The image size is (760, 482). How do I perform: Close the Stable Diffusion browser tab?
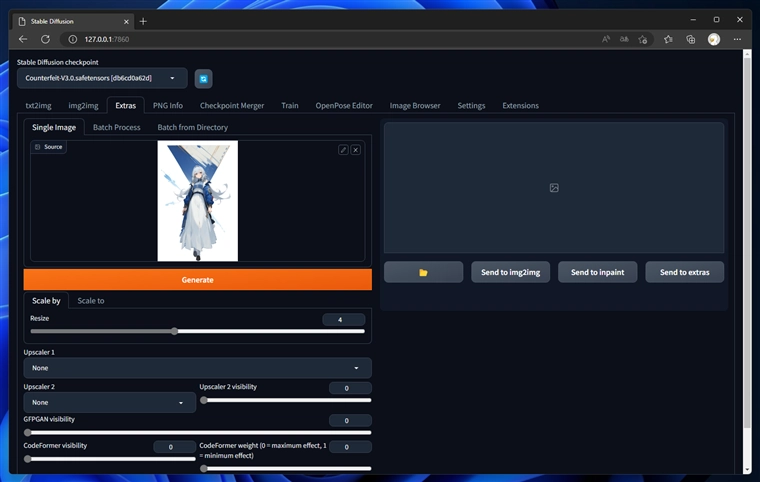click(x=126, y=21)
